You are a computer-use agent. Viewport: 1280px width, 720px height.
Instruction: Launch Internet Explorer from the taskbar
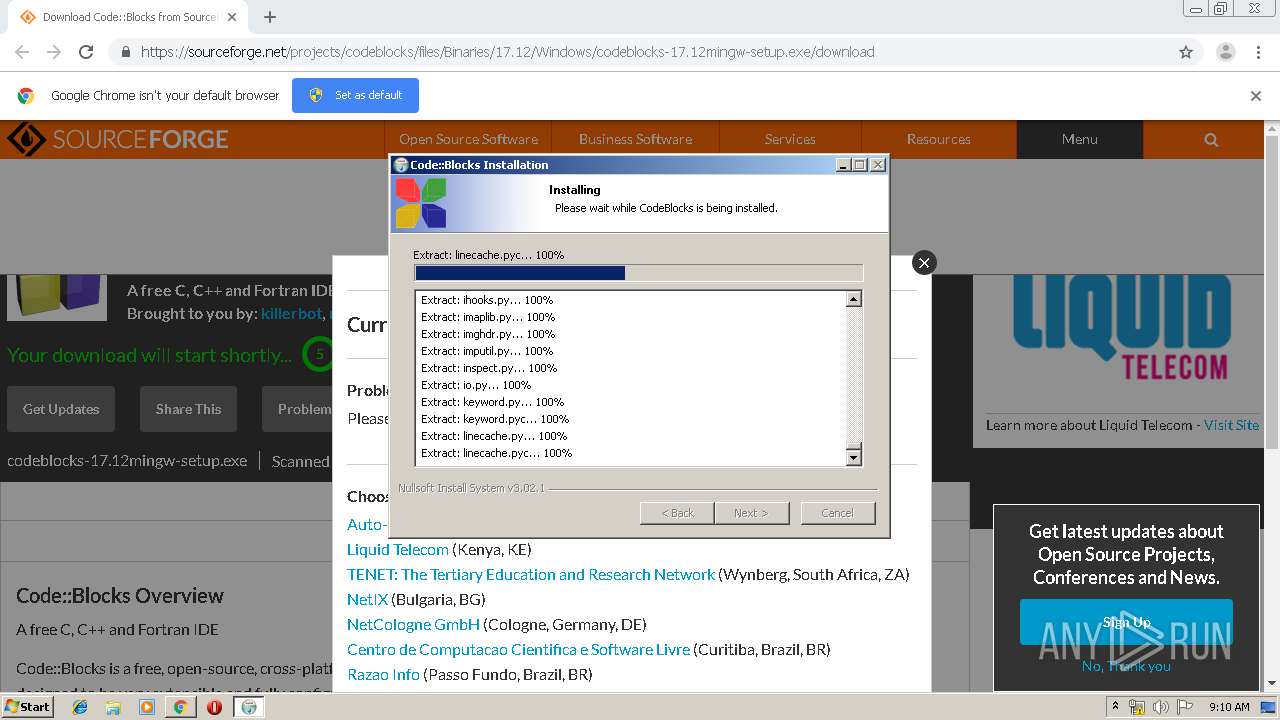coord(80,707)
